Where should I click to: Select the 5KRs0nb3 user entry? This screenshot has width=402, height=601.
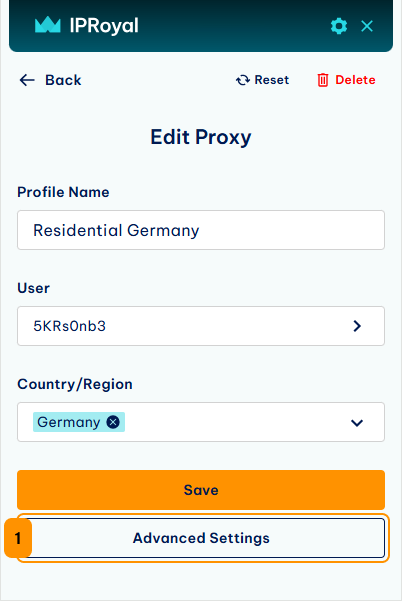201,326
